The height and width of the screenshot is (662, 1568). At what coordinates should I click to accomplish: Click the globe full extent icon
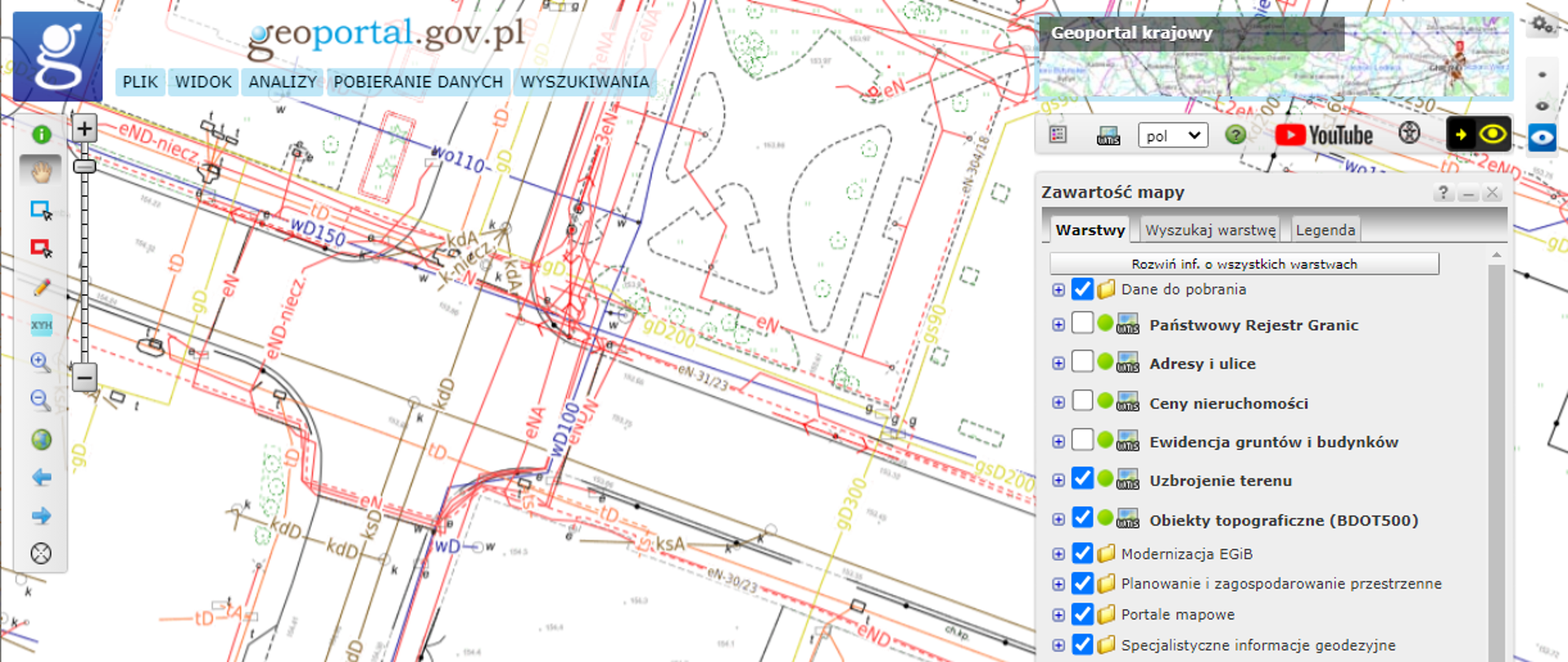tap(41, 440)
